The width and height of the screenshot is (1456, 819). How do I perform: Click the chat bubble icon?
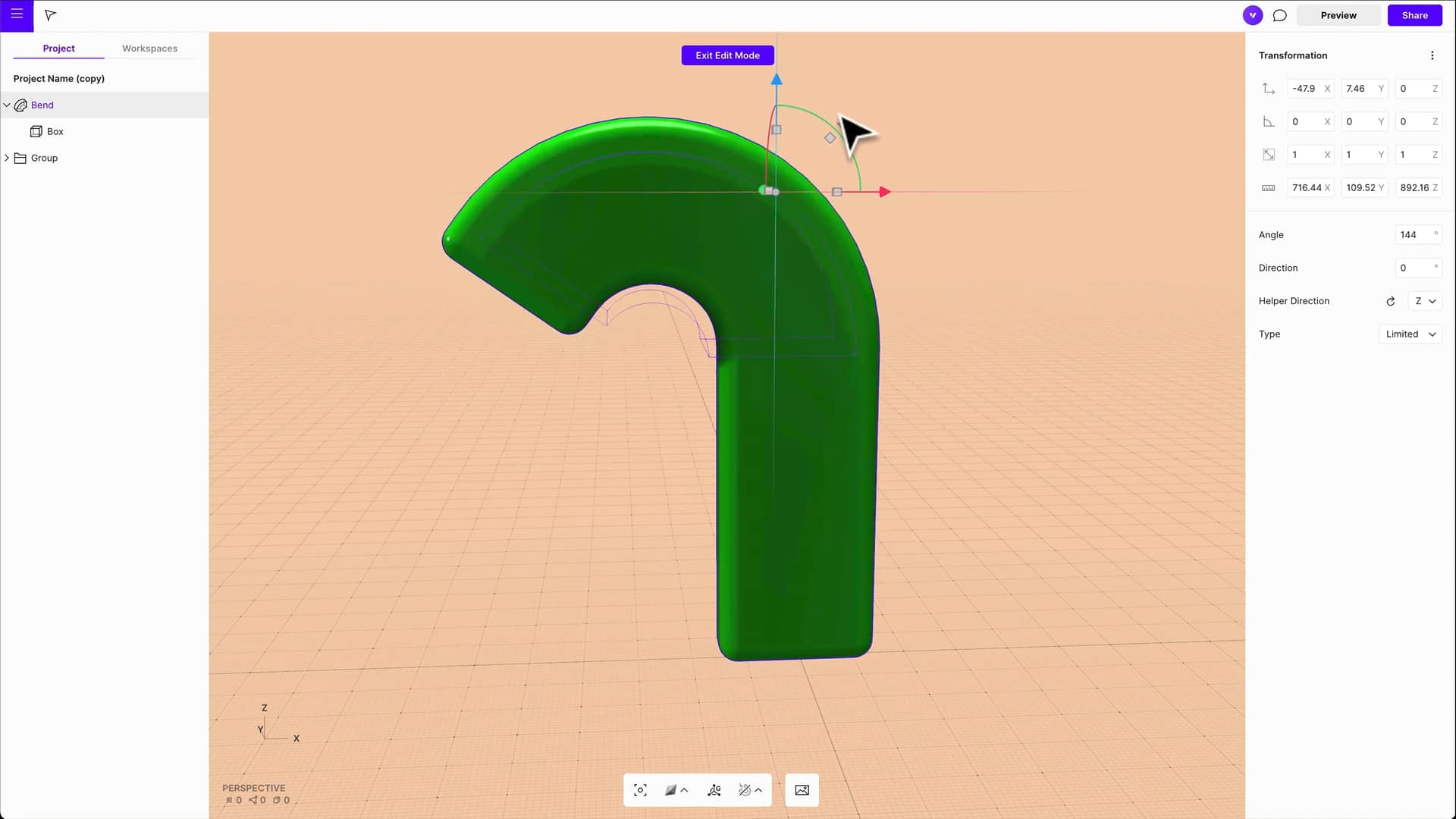(x=1280, y=15)
